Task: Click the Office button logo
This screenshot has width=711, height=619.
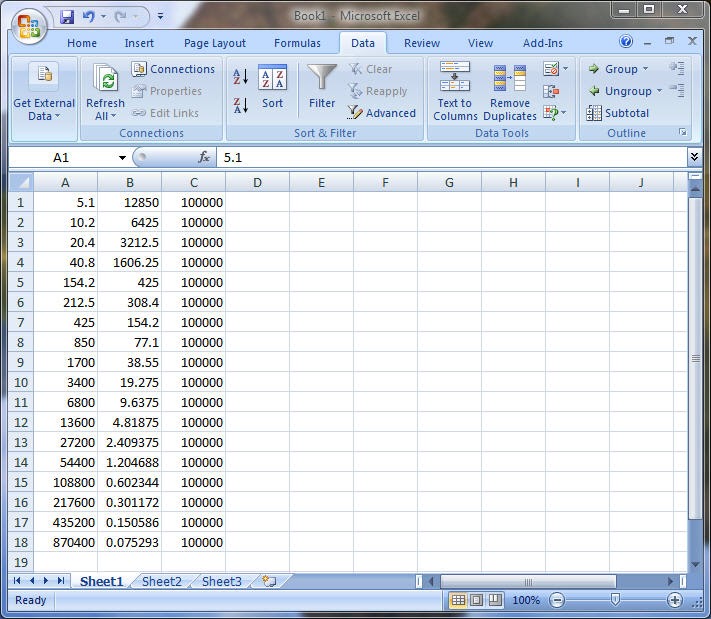Action: pos(29,26)
